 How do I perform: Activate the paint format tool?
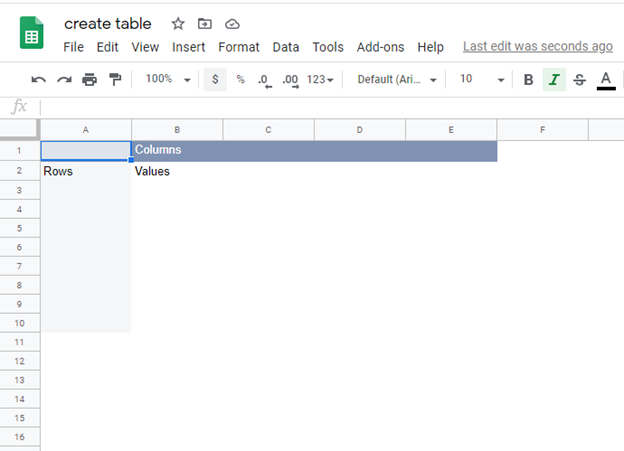[x=115, y=80]
